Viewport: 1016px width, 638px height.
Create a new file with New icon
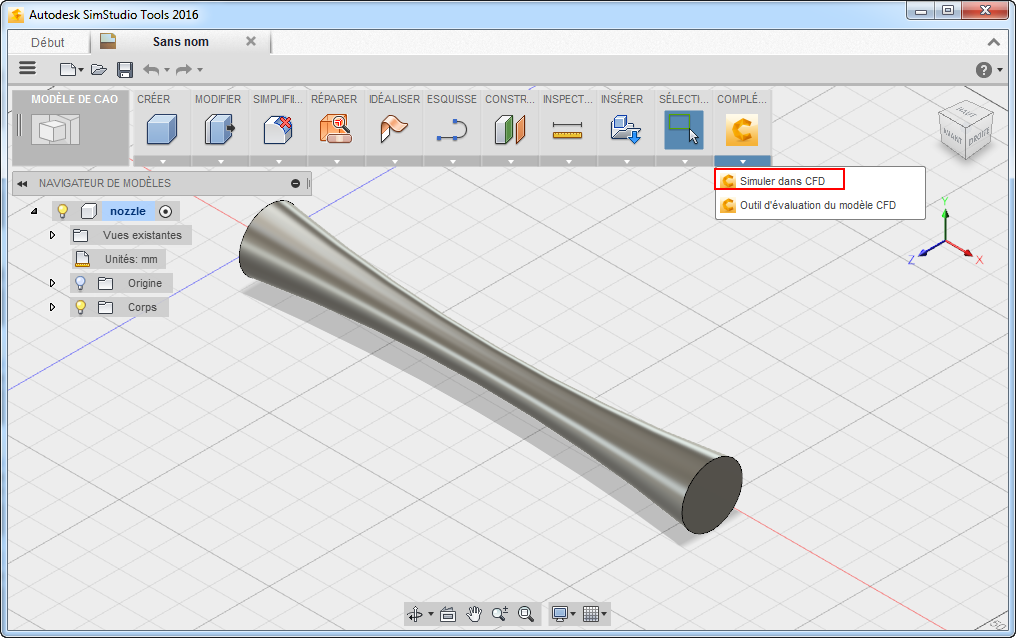coord(68,69)
